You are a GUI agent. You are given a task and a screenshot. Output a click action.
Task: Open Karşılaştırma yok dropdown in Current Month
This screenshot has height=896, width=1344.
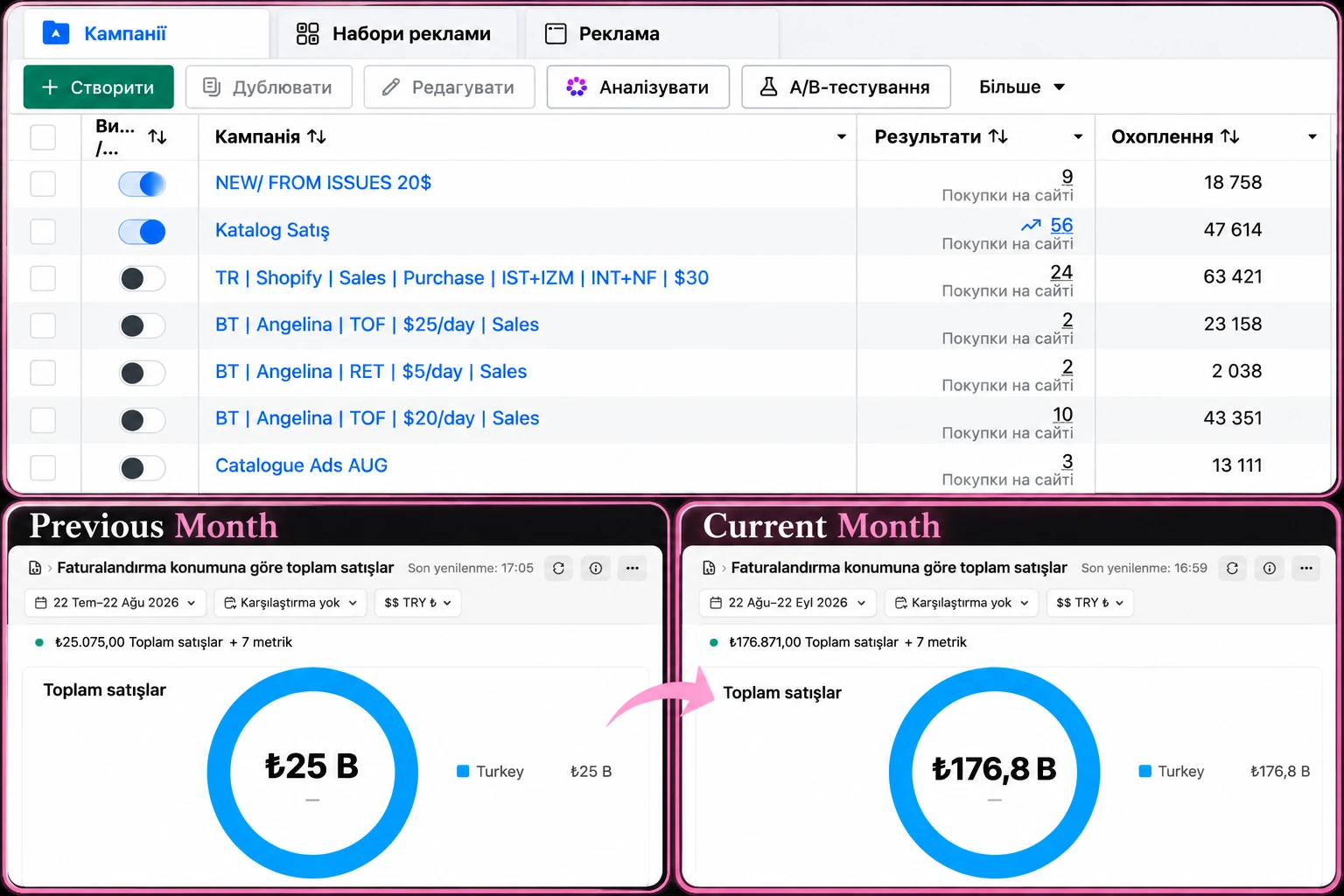(962, 603)
